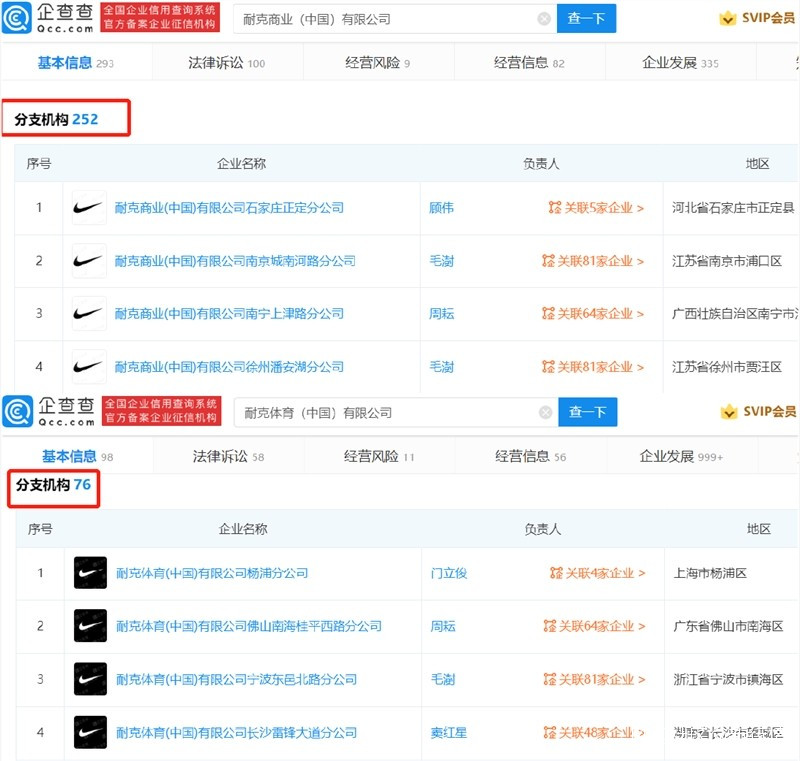The height and width of the screenshot is (761, 800).
Task: Expand 关联81家企业 in 徐州潘安湖 row
Action: pyautogui.click(x=593, y=366)
